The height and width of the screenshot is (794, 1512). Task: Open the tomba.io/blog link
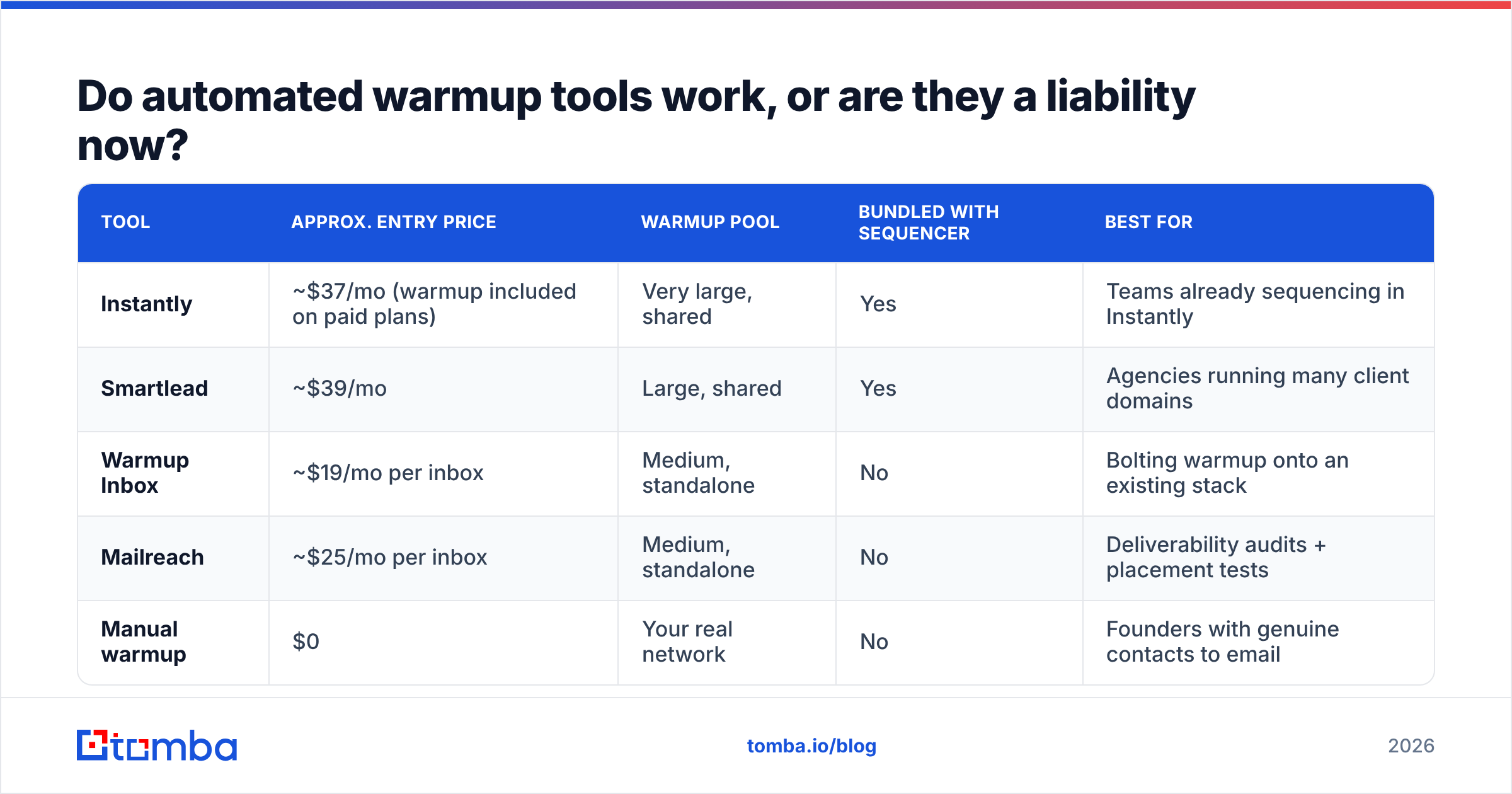(811, 746)
